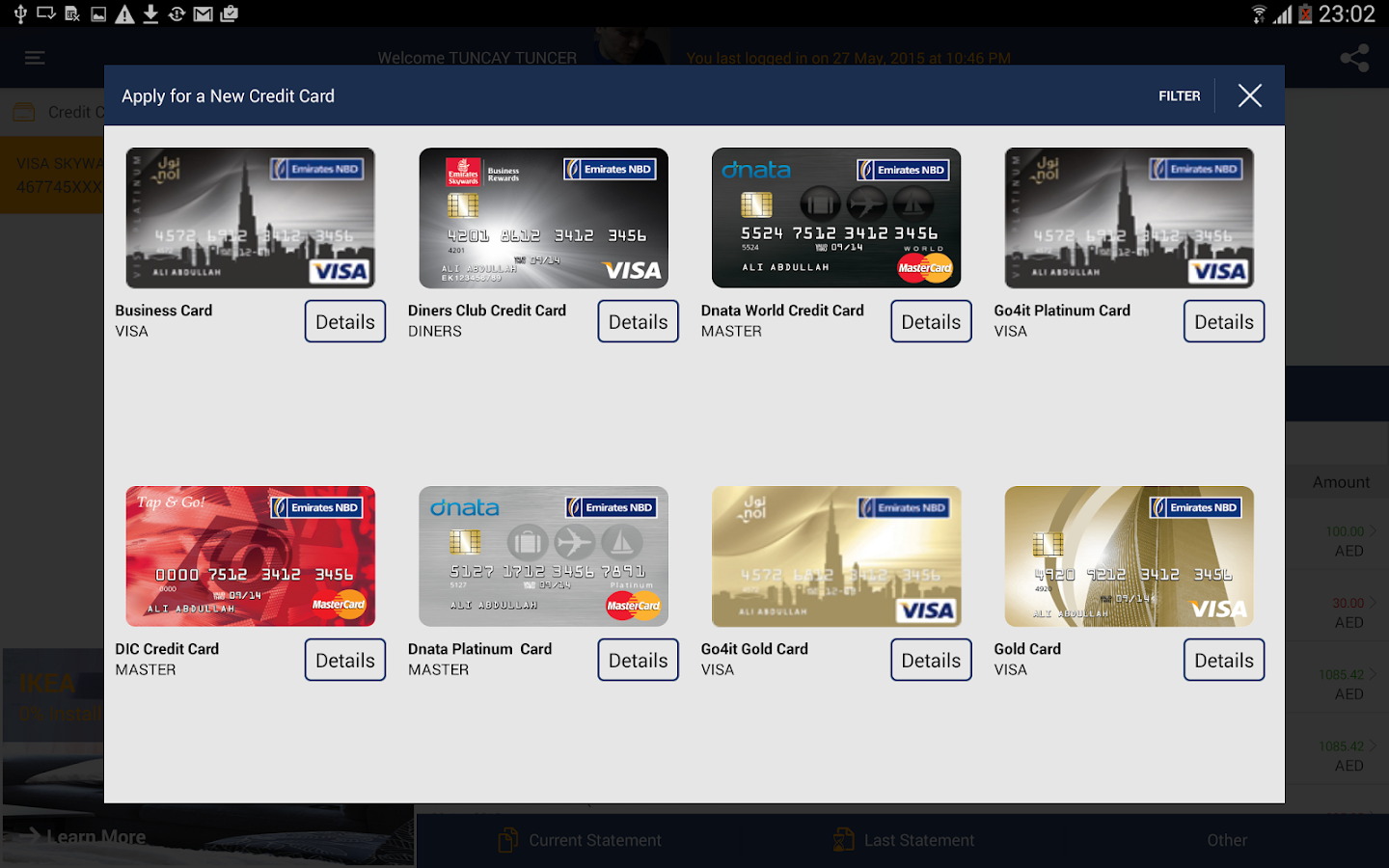View Details for Go4it Platinum Card
The image size is (1389, 868).
[1224, 321]
